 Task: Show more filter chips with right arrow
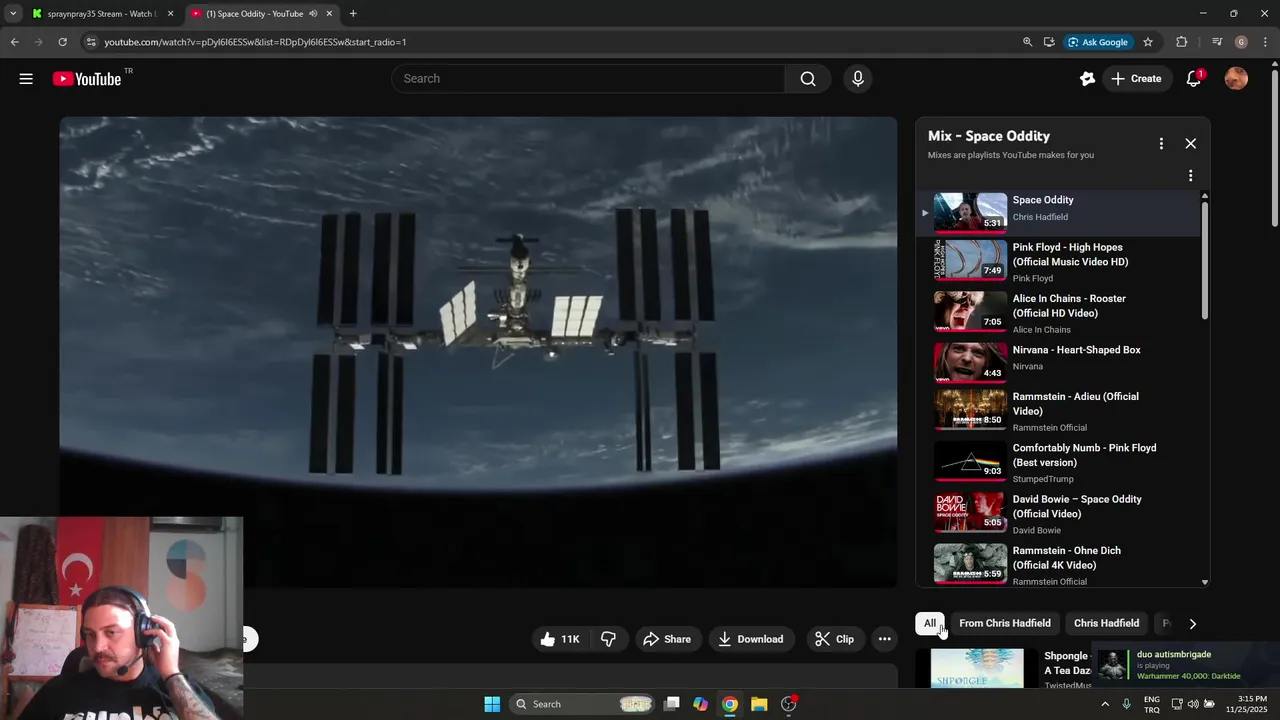(x=1192, y=623)
